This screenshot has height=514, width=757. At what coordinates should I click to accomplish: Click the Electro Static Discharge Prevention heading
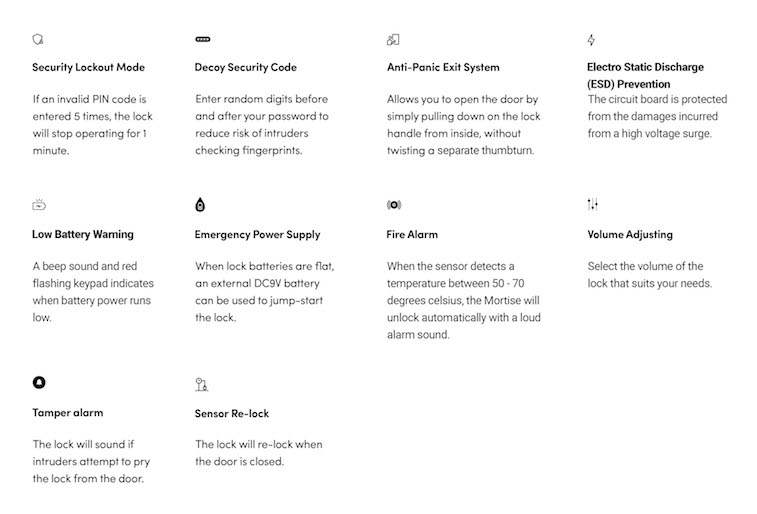tap(645, 76)
